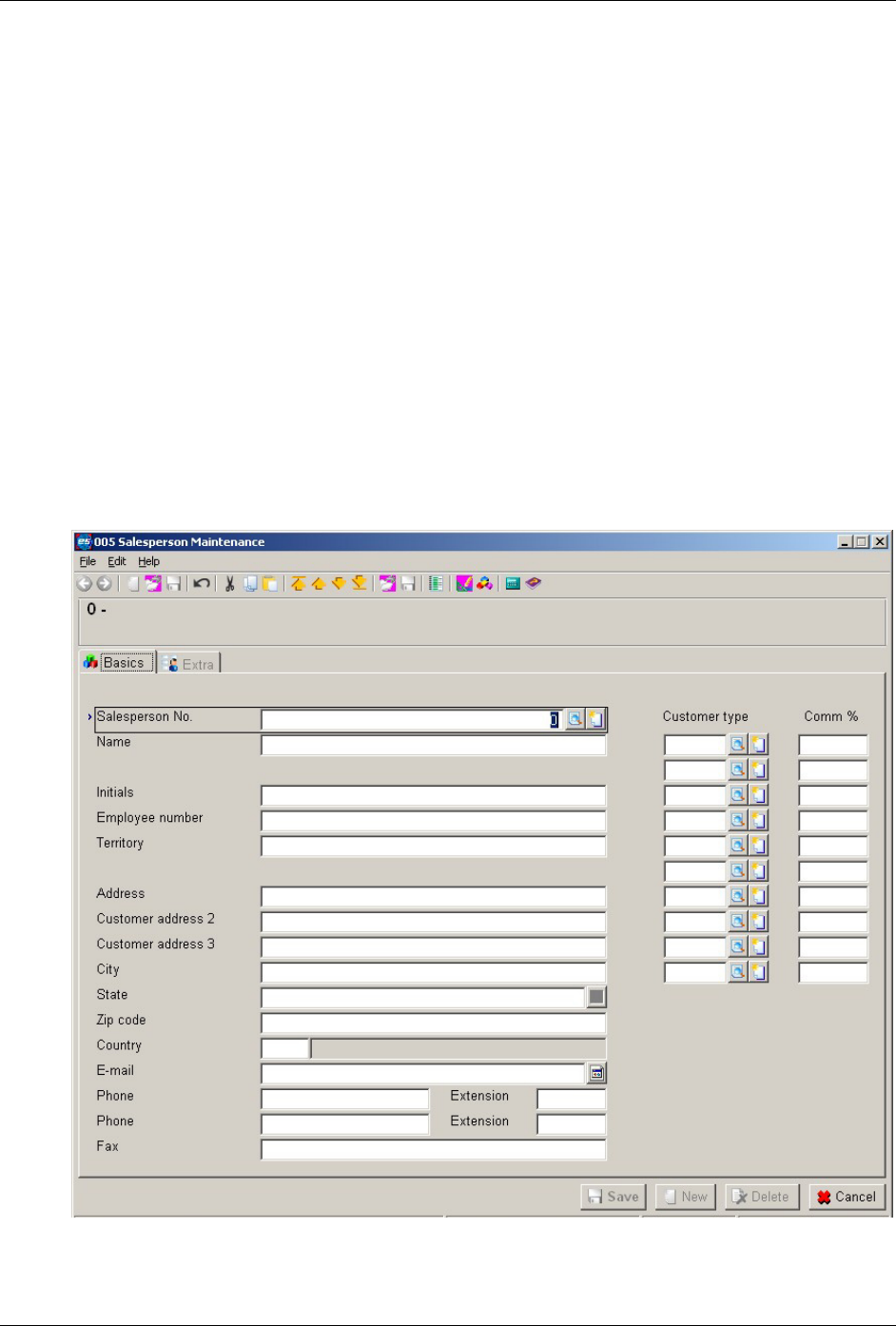Click the "0 -" record header text

pos(96,610)
